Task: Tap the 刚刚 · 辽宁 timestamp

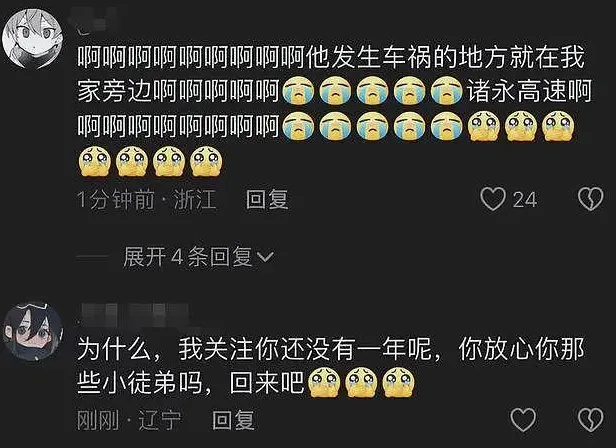Action: [129, 420]
